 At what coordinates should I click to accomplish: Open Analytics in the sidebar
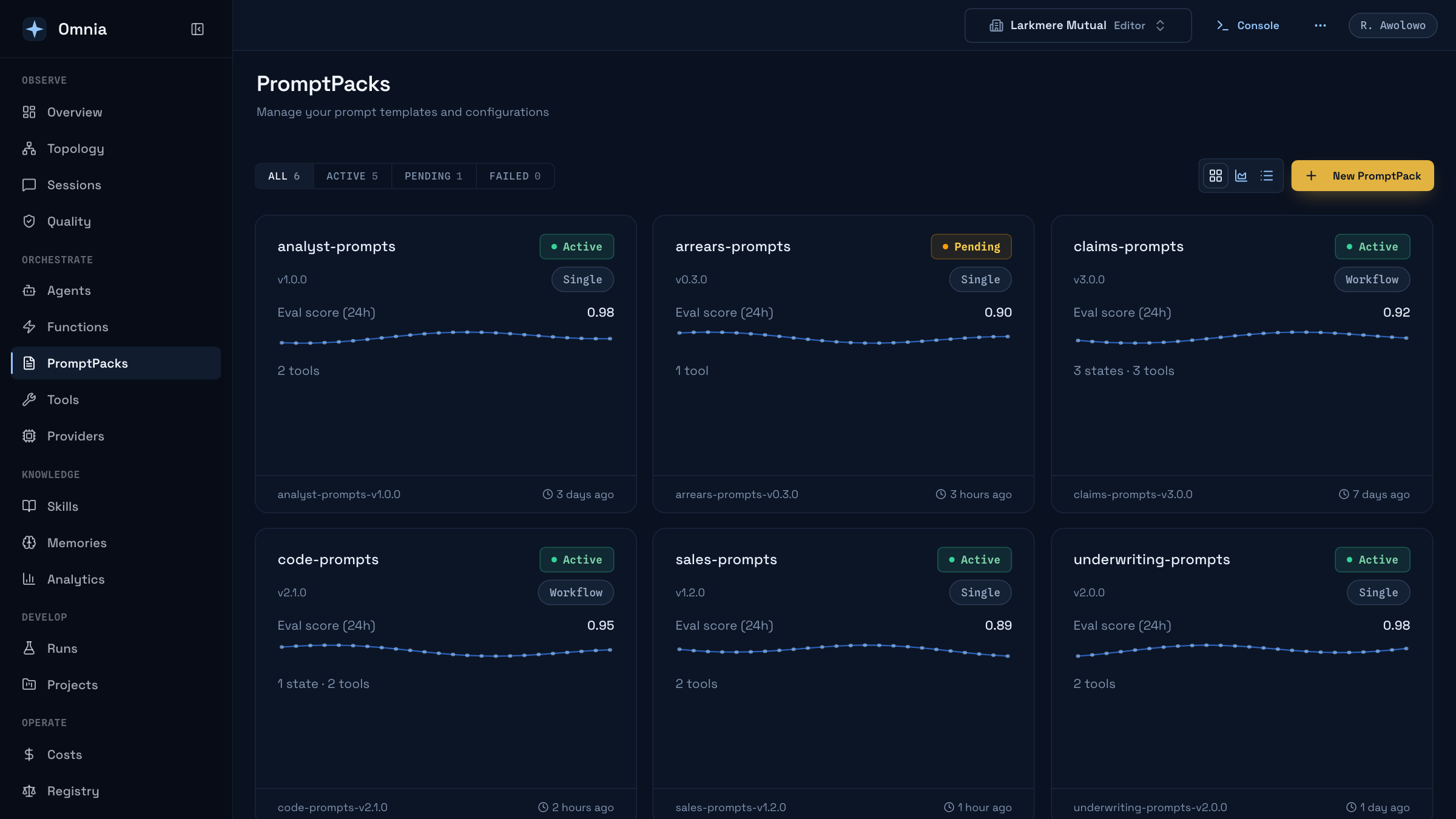116,579
